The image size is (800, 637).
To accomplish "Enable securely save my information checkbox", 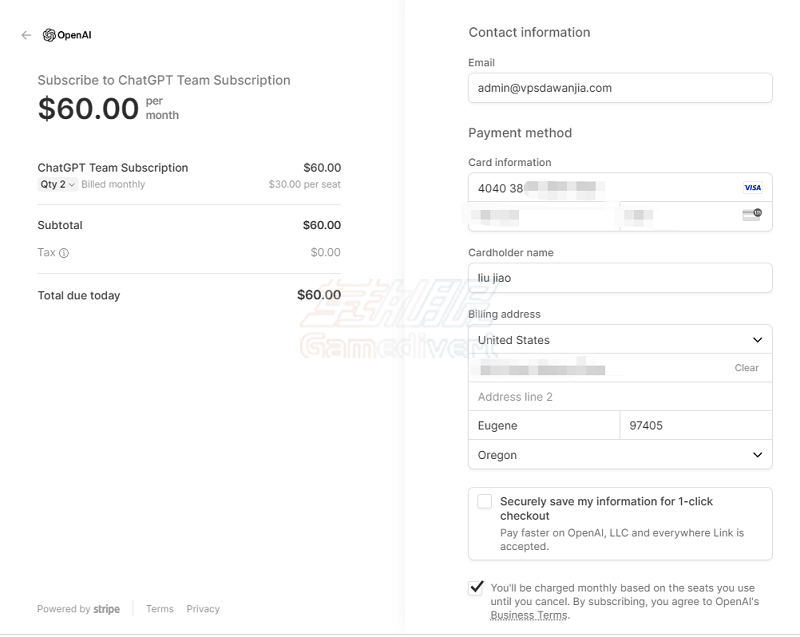I will point(484,501).
